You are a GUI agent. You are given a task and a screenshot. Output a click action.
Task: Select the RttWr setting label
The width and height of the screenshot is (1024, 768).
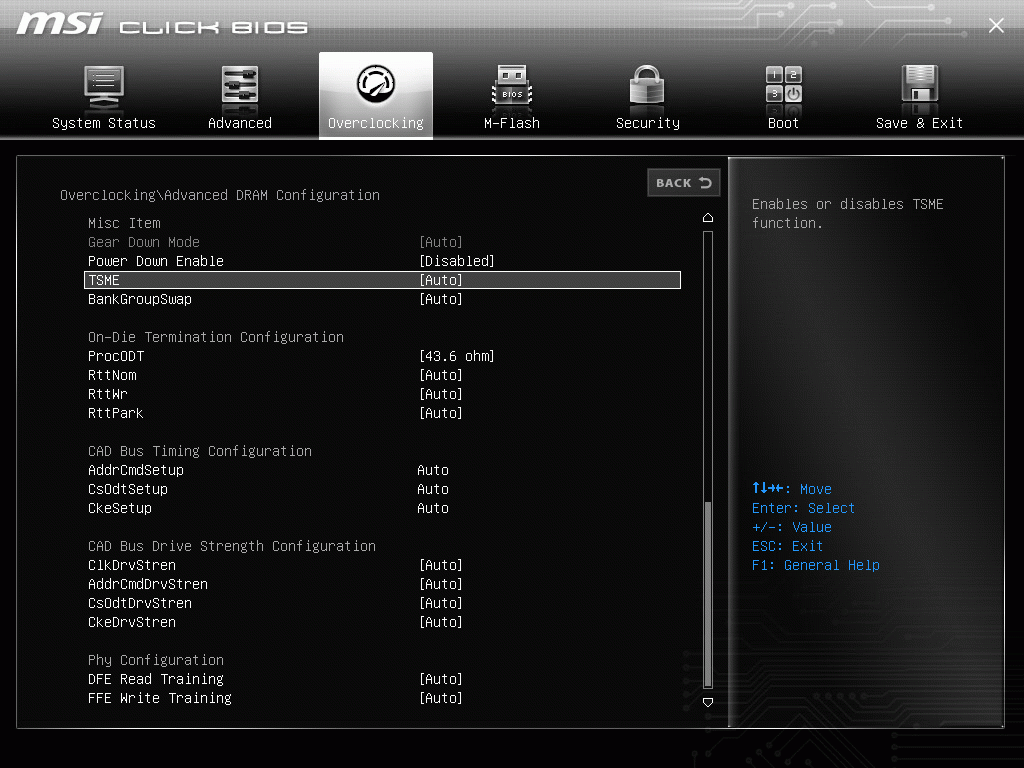pos(108,394)
